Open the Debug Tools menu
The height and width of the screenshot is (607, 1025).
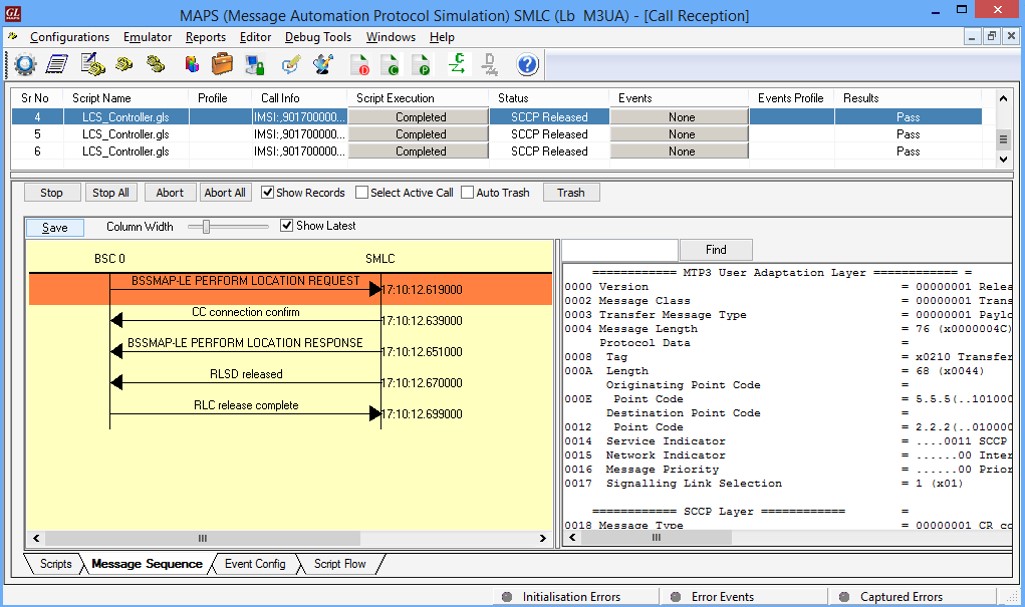pyautogui.click(x=318, y=37)
